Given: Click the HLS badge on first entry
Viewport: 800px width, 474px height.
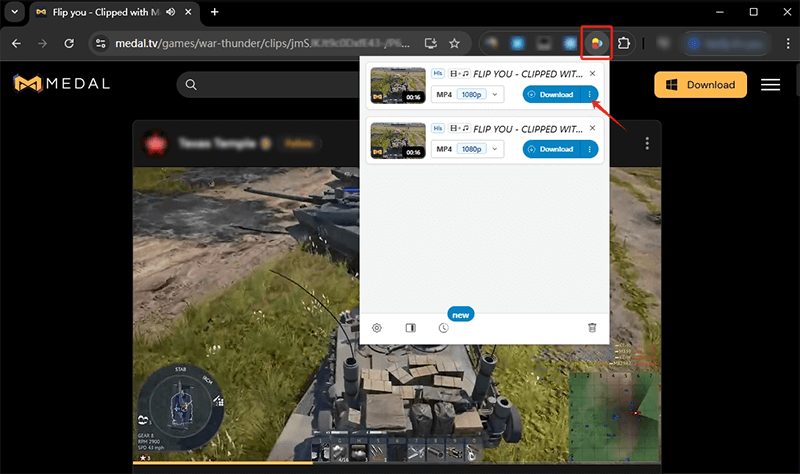Looking at the screenshot, I should [x=438, y=73].
